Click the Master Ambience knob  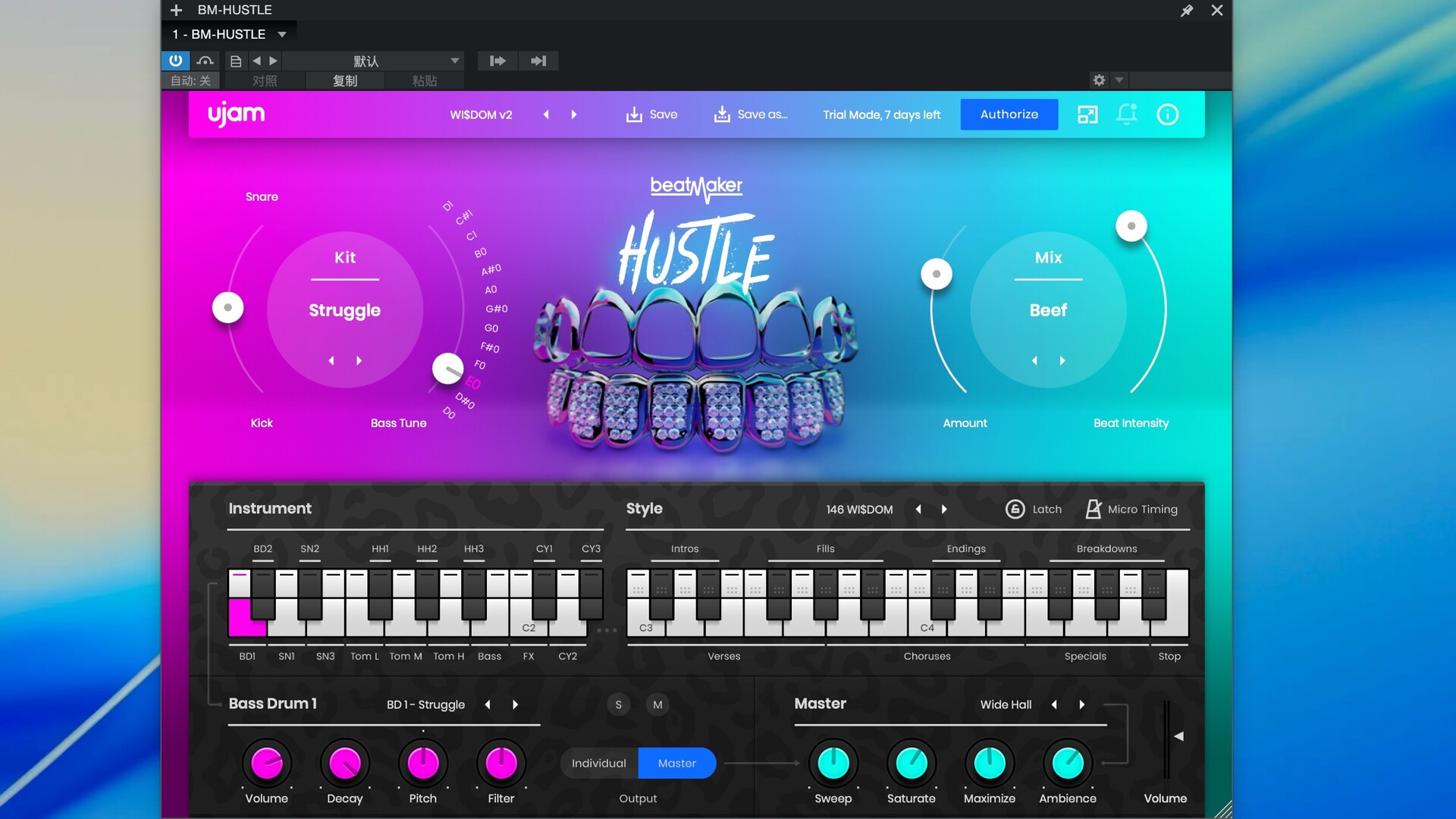point(1068,763)
